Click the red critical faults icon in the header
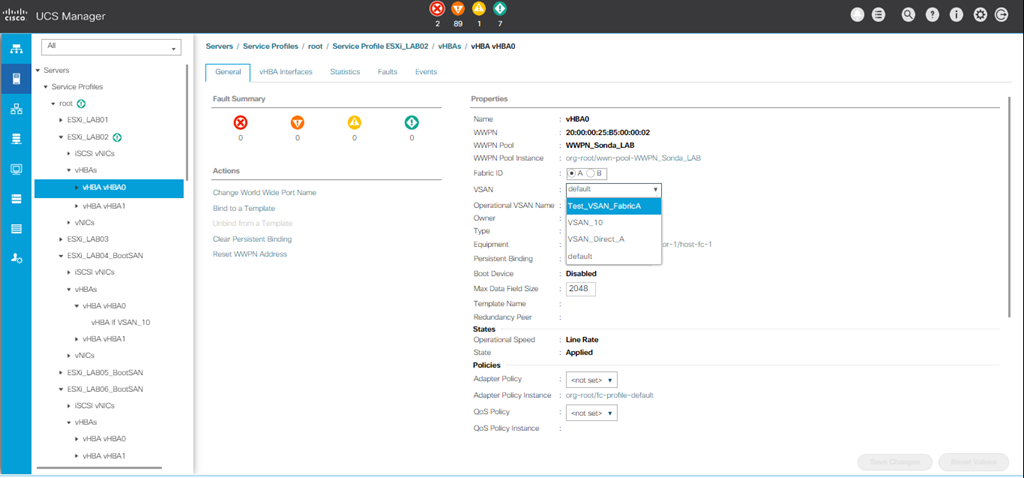The height and width of the screenshot is (478, 1024). pyautogui.click(x=436, y=9)
